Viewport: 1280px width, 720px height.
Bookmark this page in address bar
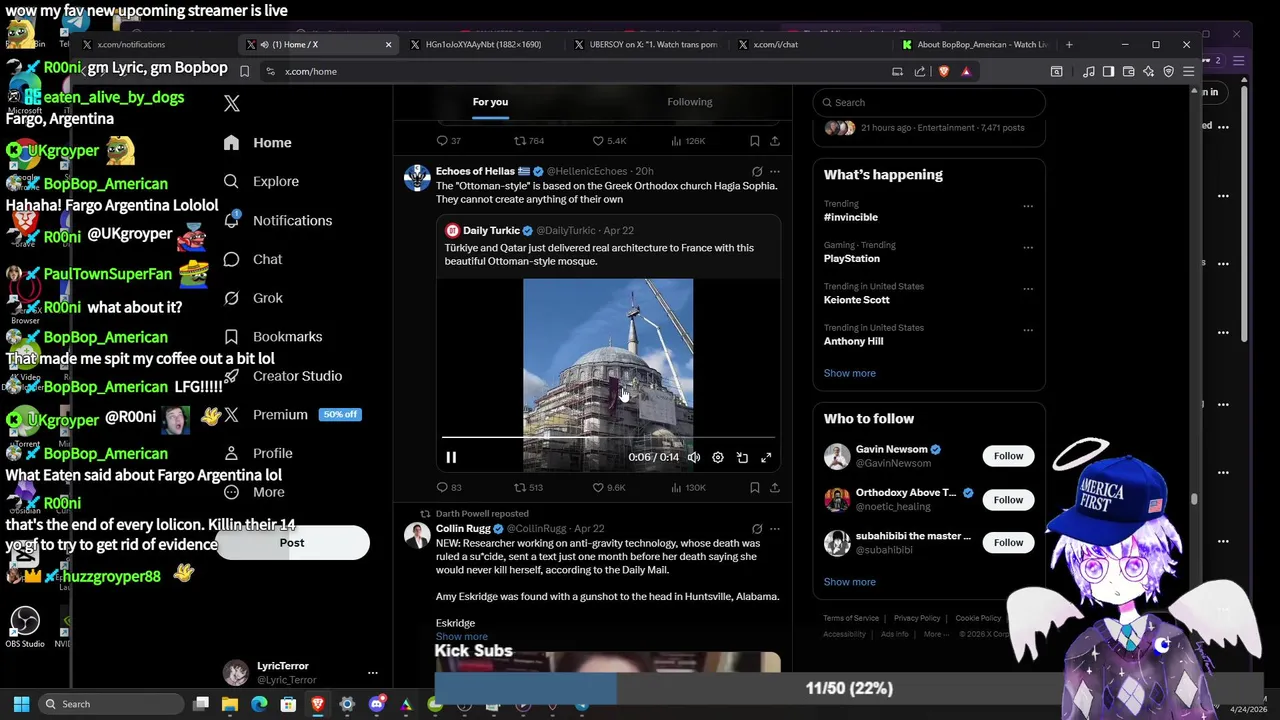(x=244, y=71)
